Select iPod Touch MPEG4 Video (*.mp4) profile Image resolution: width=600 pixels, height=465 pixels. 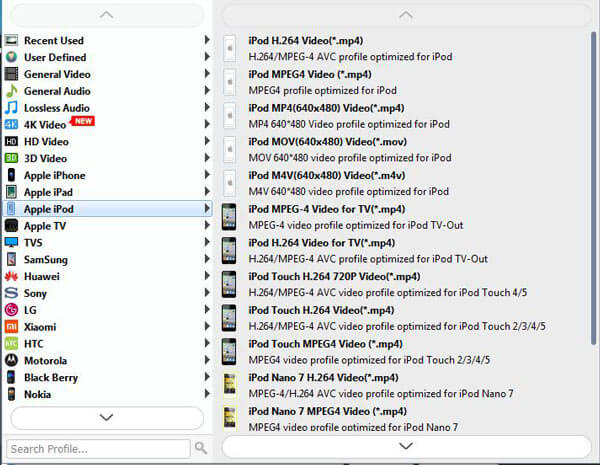pyautogui.click(x=406, y=352)
